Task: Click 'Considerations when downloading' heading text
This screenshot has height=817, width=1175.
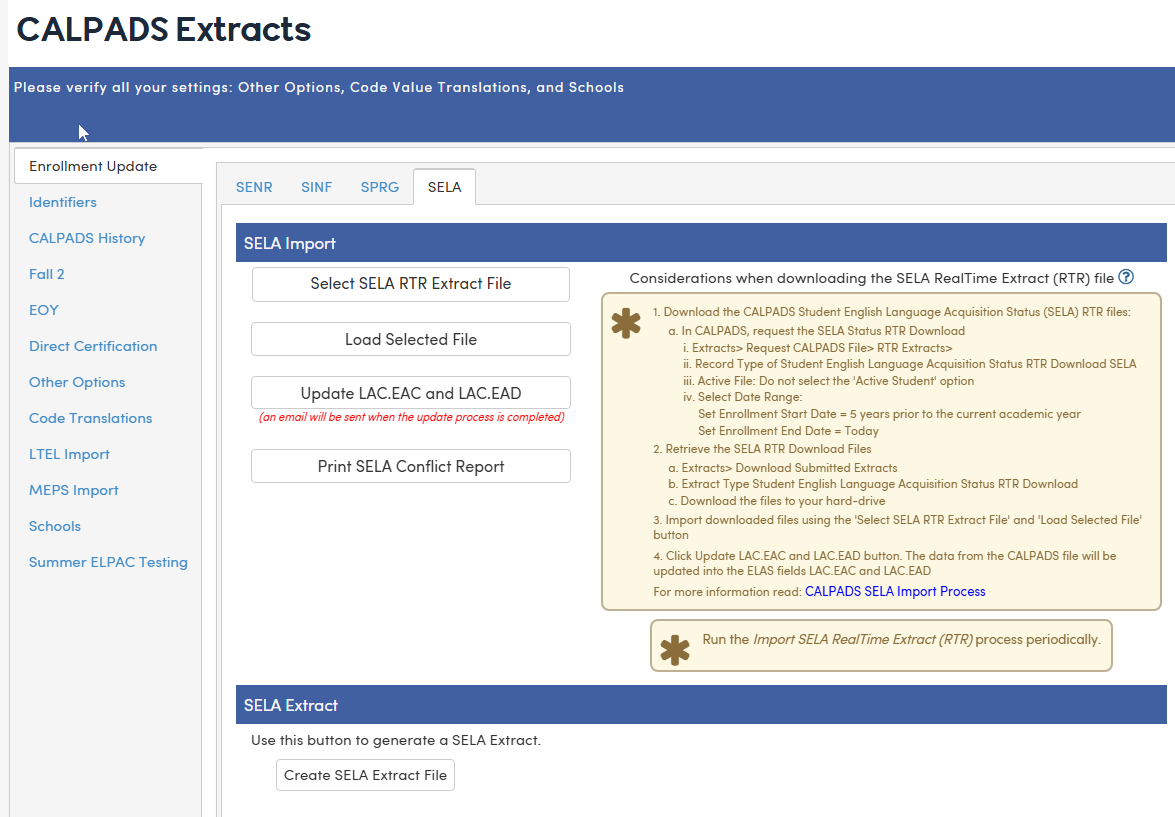Action: [872, 278]
